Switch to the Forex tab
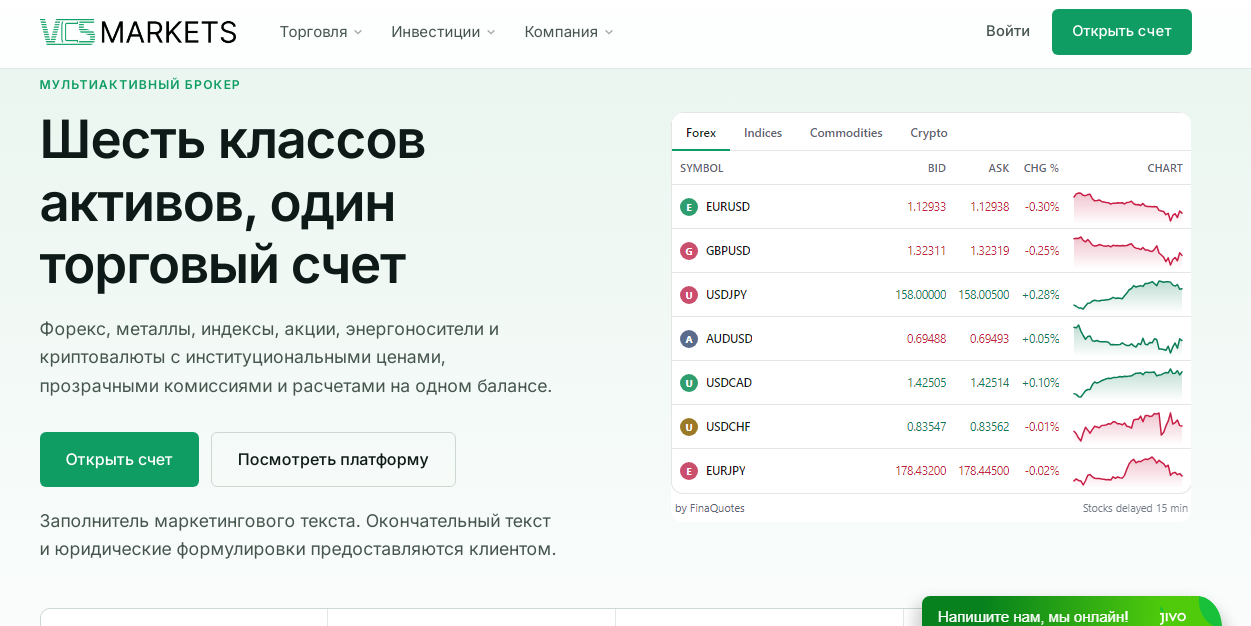This screenshot has width=1251, height=626. 701,133
